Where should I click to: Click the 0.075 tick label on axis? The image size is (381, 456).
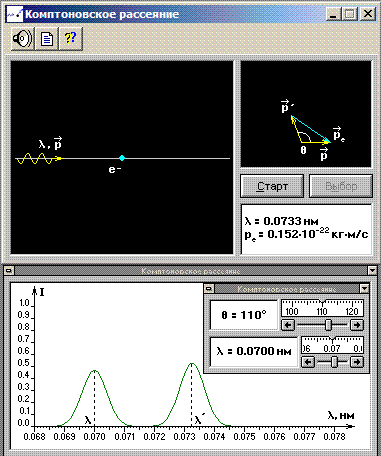pyautogui.click(x=244, y=437)
